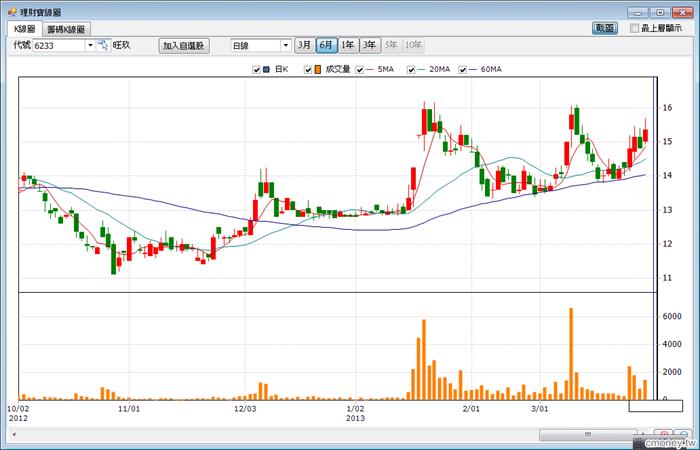Toggle the 日K candlestick series checkbox
The width and height of the screenshot is (700, 450).
[x=256, y=69]
